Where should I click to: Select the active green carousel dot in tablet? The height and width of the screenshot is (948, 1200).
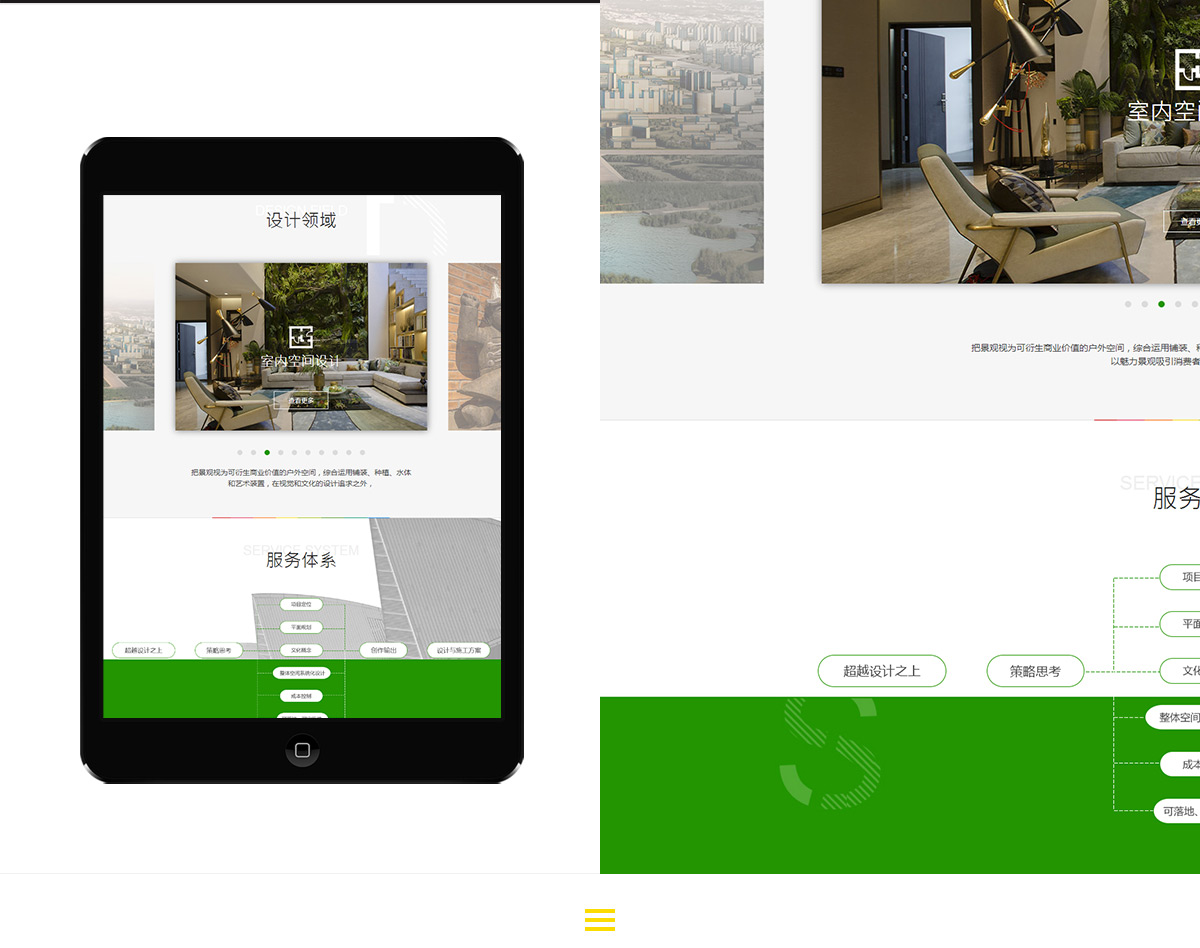tap(267, 452)
